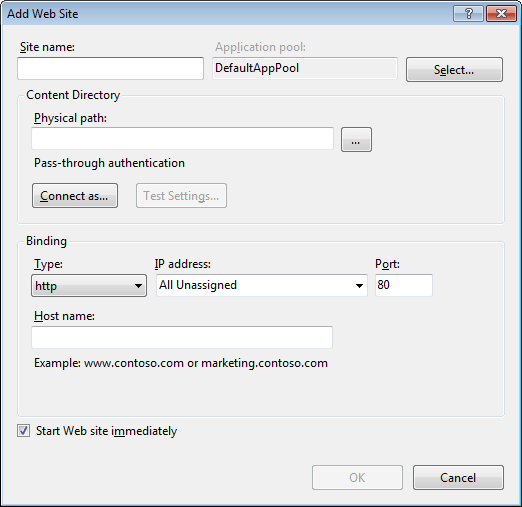Click the Cancel button
522x507 pixels.
[458, 478]
